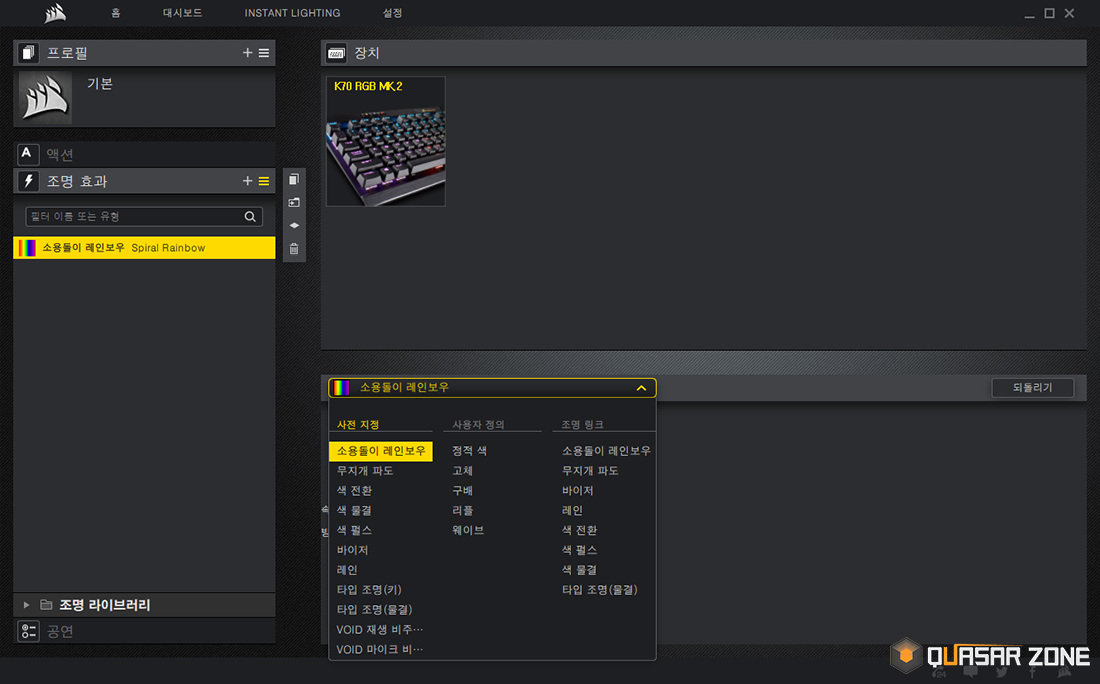Open the 액션 section
The width and height of the screenshot is (1100, 684).
144,154
